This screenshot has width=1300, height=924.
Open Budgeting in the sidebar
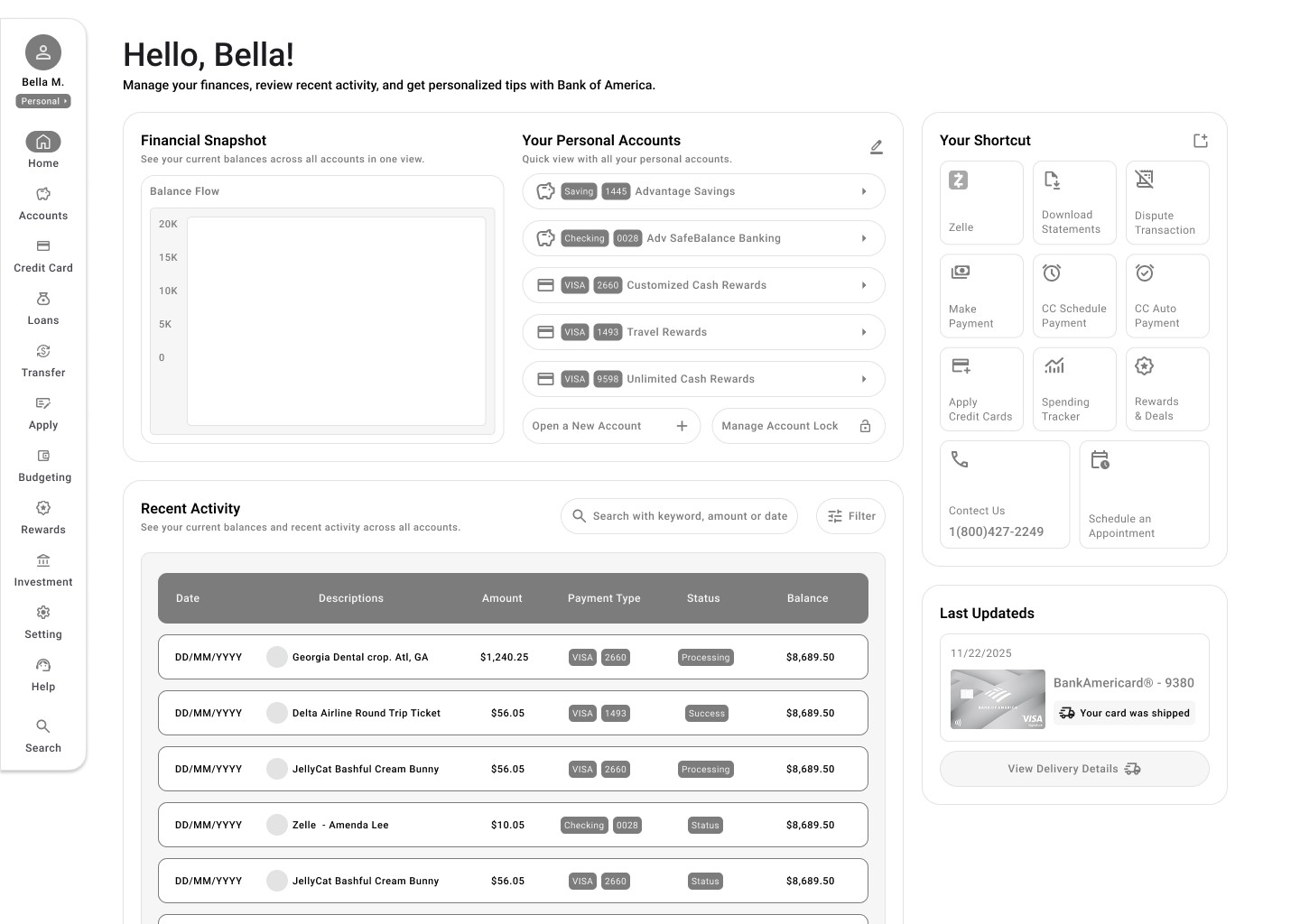pos(43,465)
